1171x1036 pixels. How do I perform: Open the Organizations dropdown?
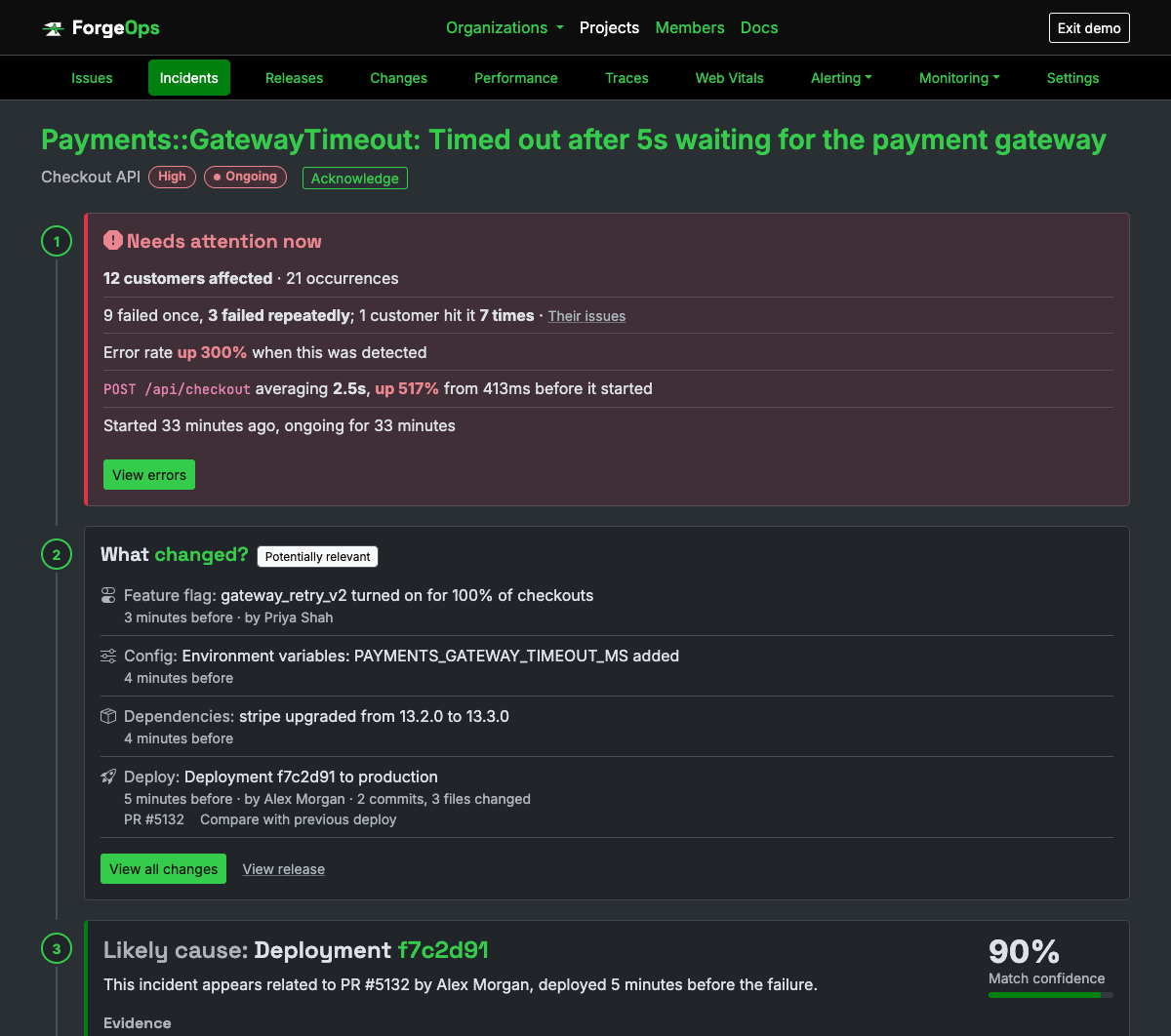tap(505, 27)
